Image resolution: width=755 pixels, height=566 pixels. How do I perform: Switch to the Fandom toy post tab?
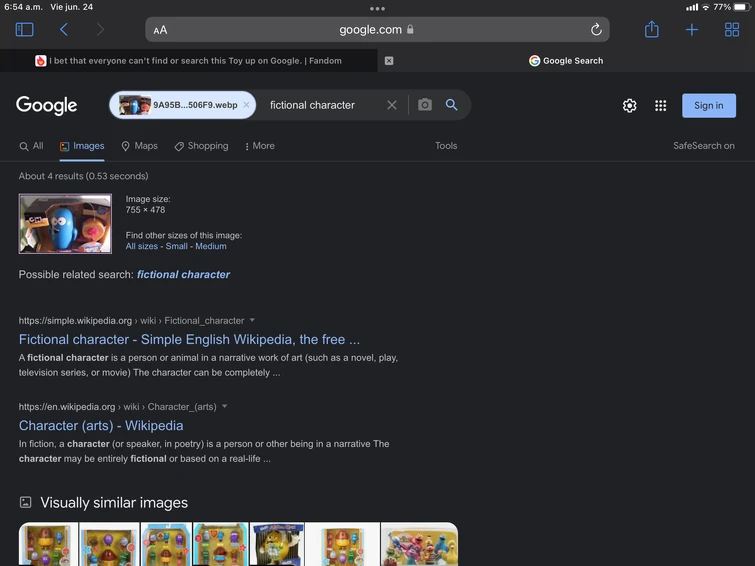pos(188,61)
